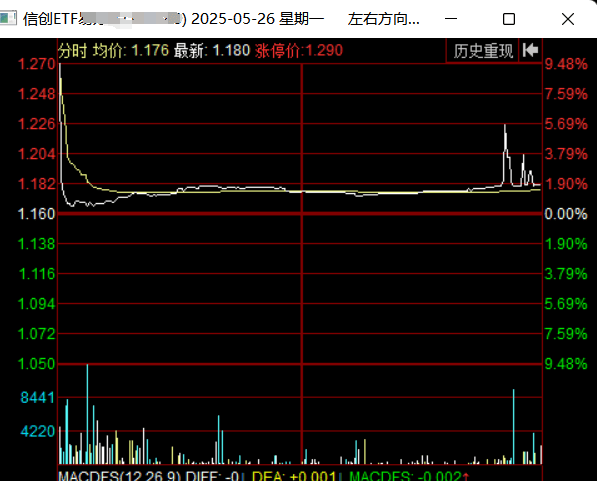This screenshot has height=481, width=597.
Task: Close the 信创ETF chart window
Action: (568, 19)
